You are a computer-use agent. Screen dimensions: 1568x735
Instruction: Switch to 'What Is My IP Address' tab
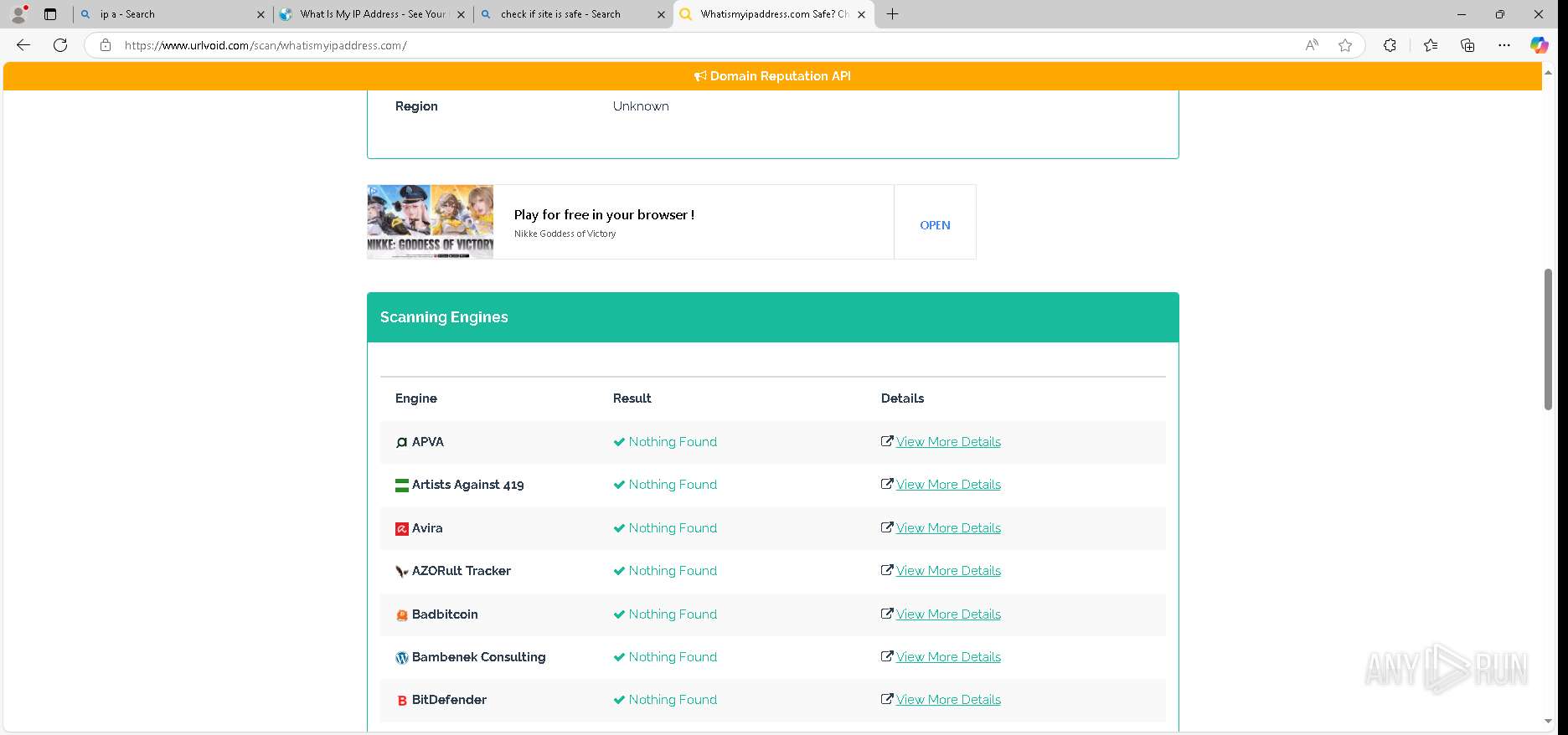point(373,14)
